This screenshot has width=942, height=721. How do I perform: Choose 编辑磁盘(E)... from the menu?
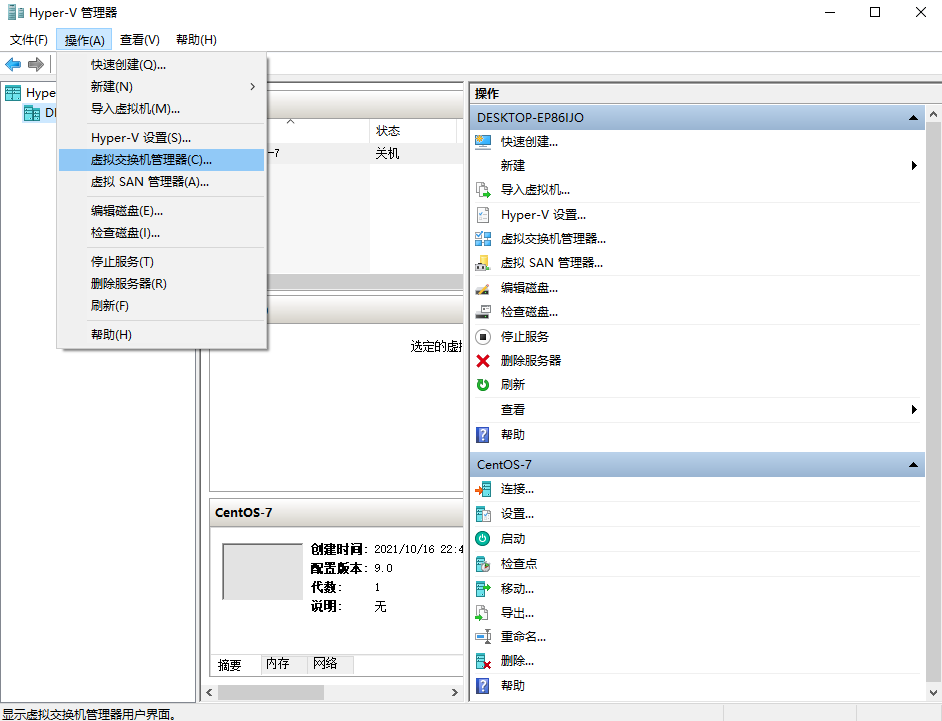162,211
